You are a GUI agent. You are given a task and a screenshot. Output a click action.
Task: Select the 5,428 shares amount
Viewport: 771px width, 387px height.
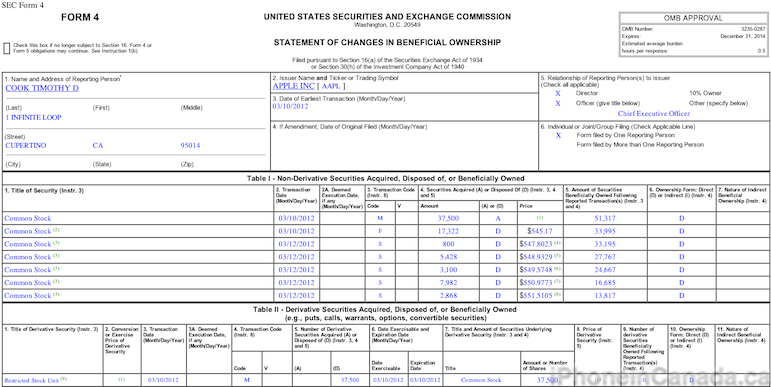coord(448,257)
